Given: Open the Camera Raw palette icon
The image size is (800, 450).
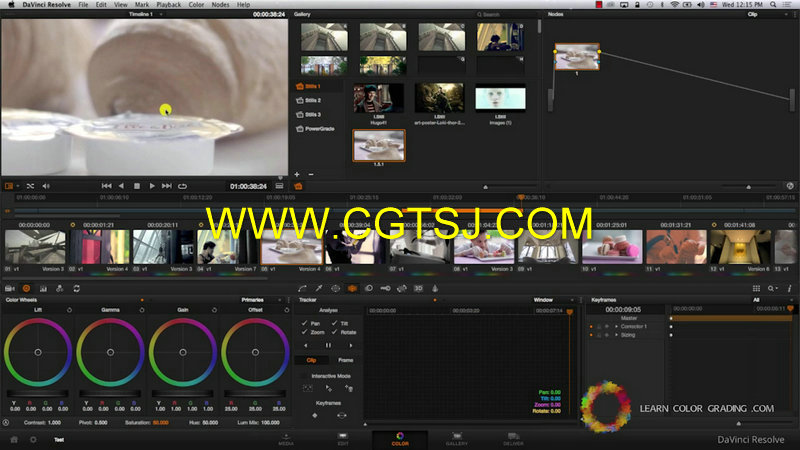Looking at the screenshot, I should 10,288.
